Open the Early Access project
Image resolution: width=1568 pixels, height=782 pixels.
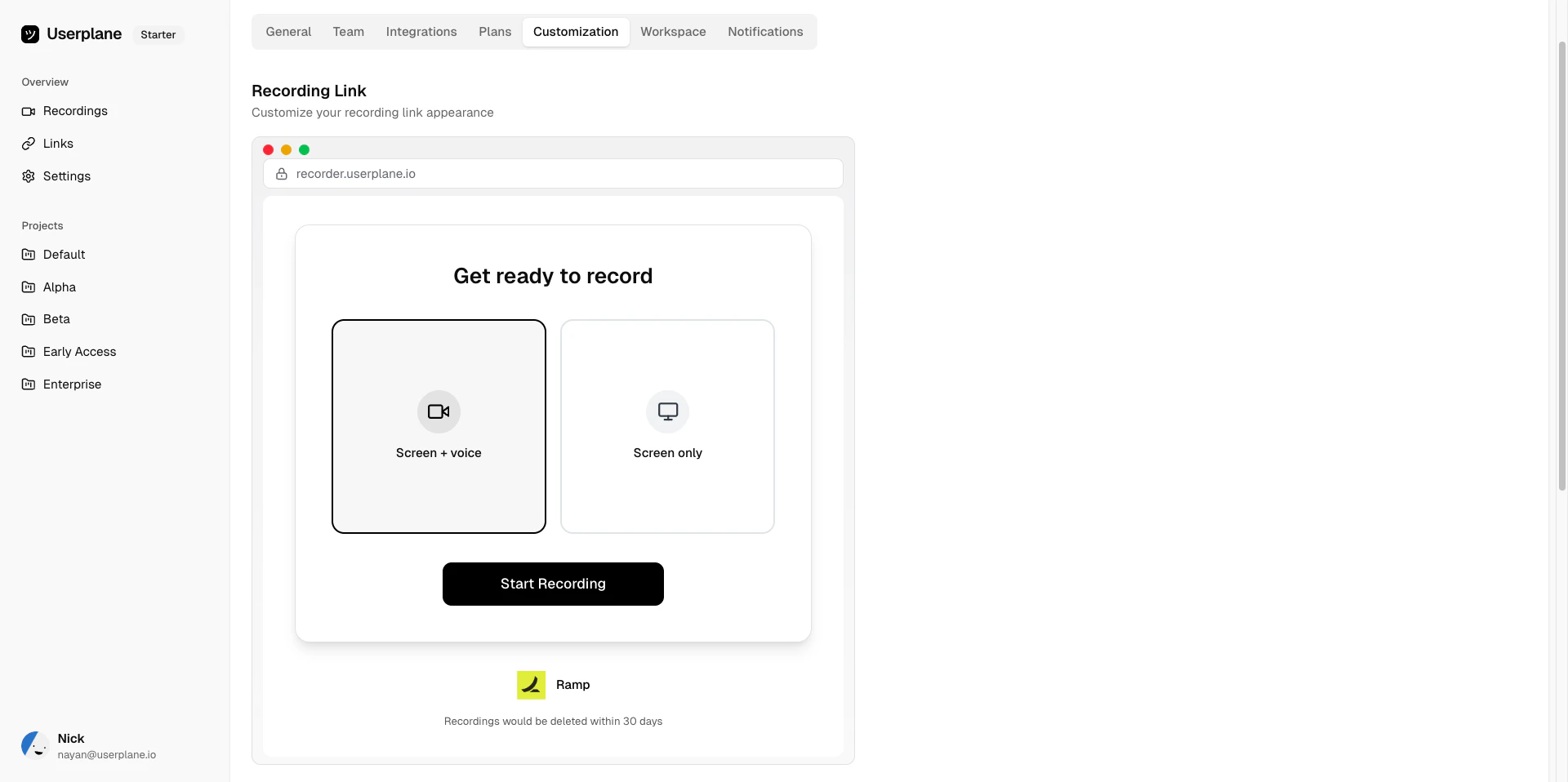click(x=80, y=352)
